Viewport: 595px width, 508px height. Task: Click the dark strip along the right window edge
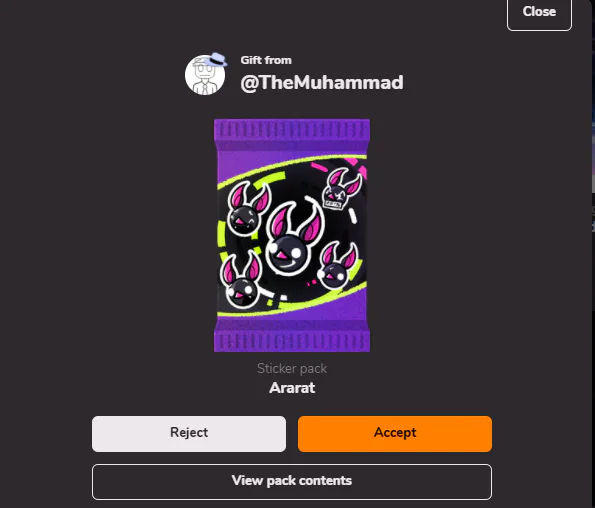tap(593, 254)
